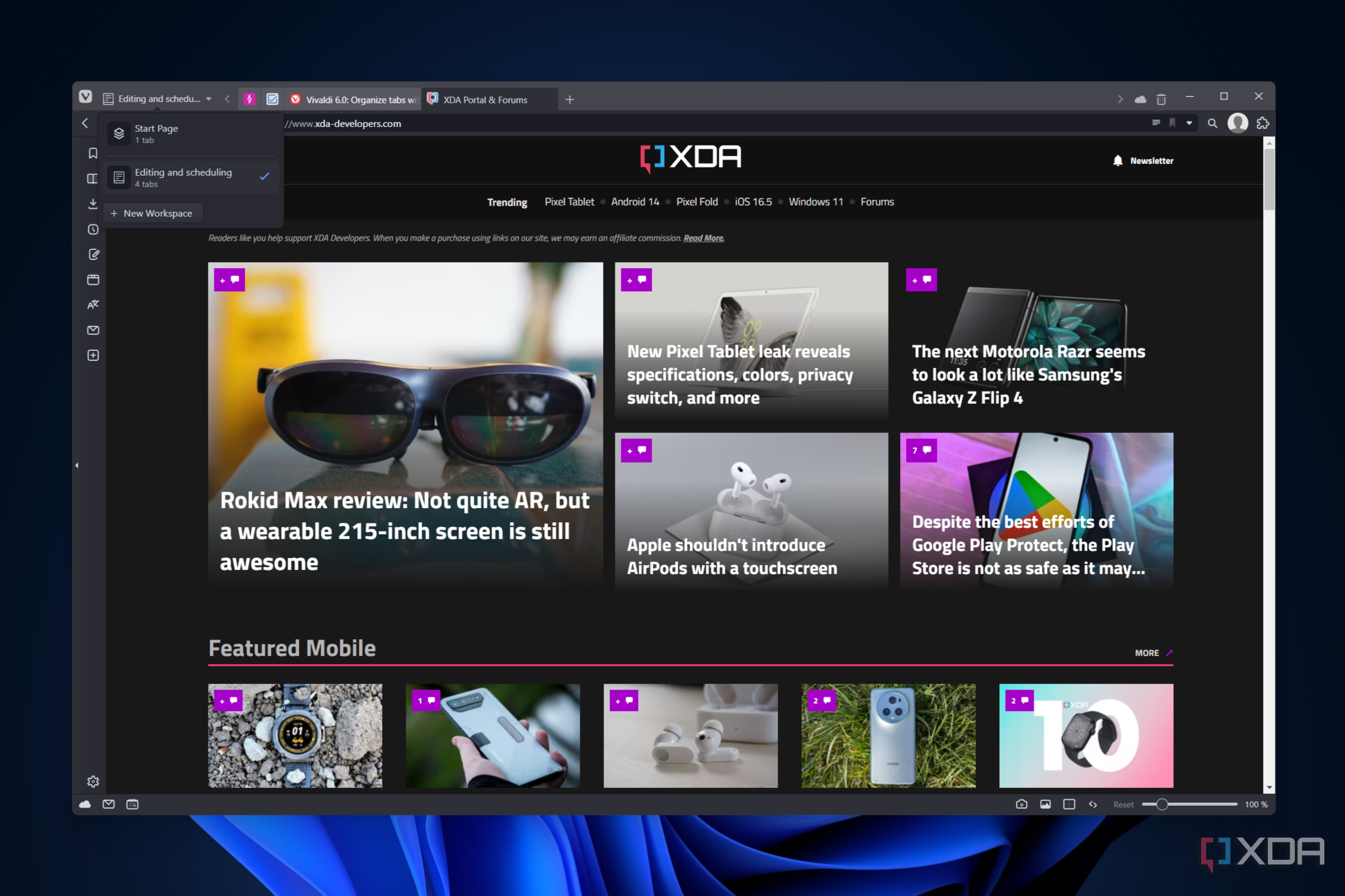Adjust the page zoom slider
This screenshot has height=896, width=1345.
tap(1189, 804)
